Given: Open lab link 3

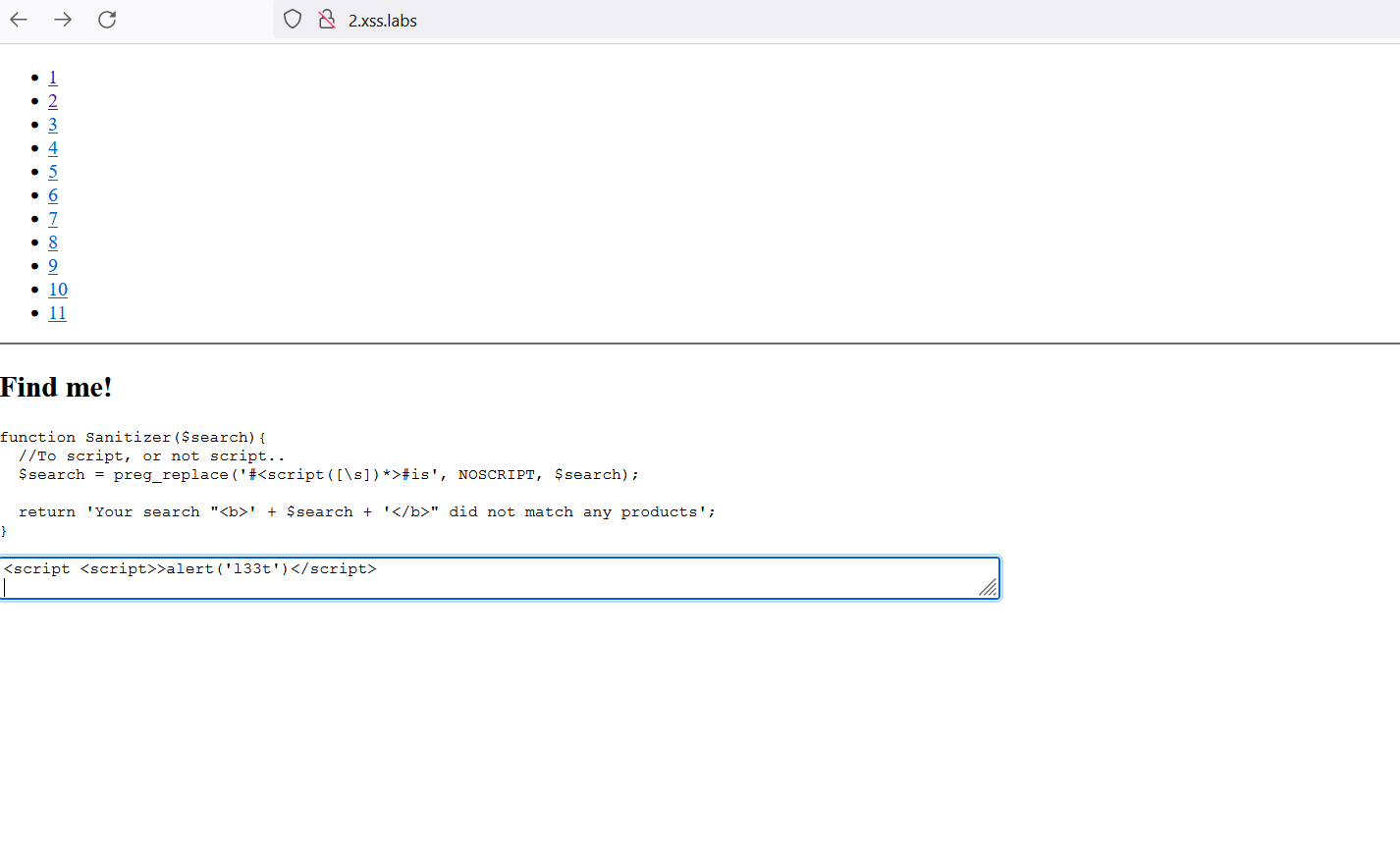Looking at the screenshot, I should pyautogui.click(x=53, y=125).
